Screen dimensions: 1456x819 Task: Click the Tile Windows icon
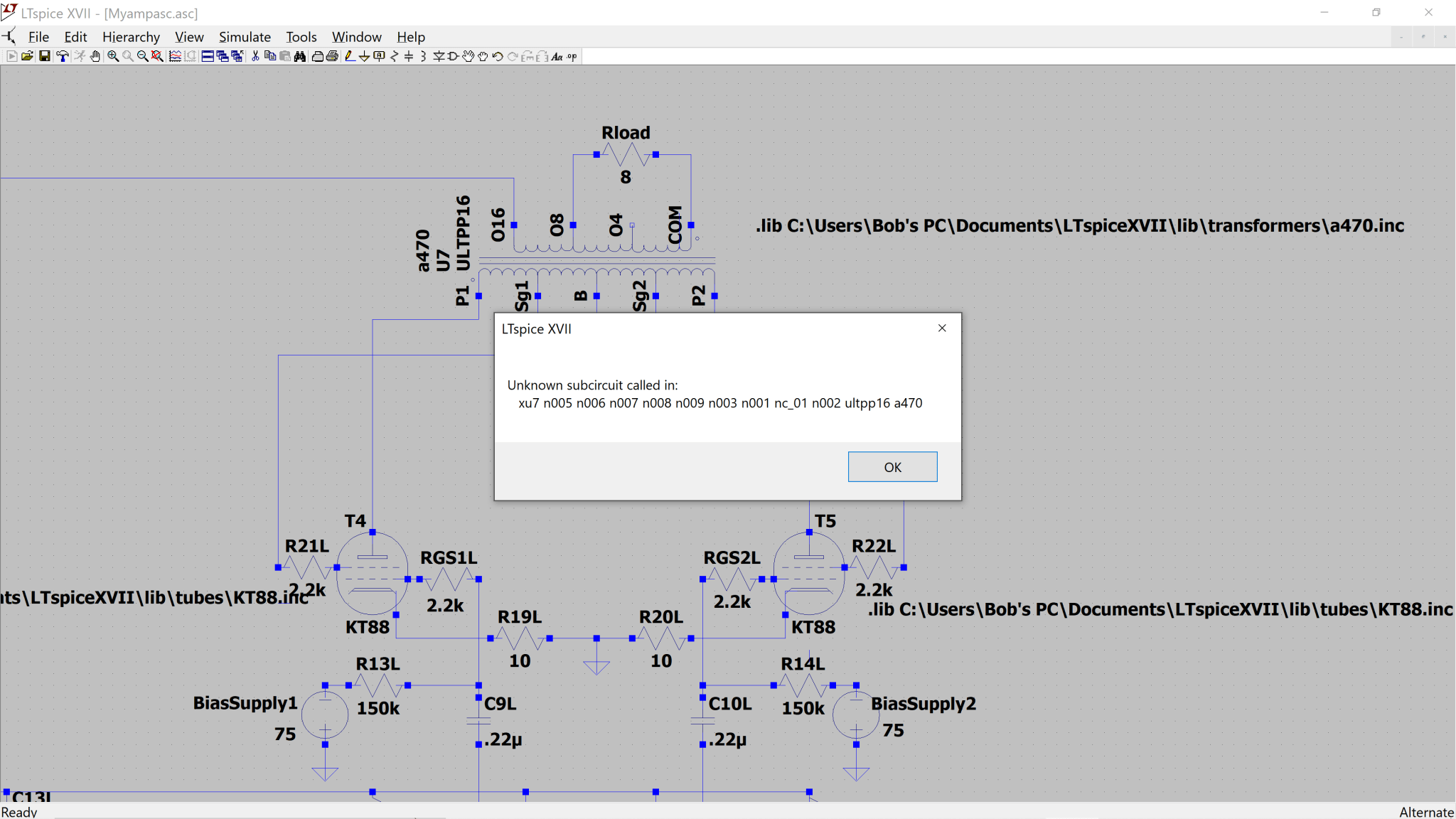(x=208, y=56)
